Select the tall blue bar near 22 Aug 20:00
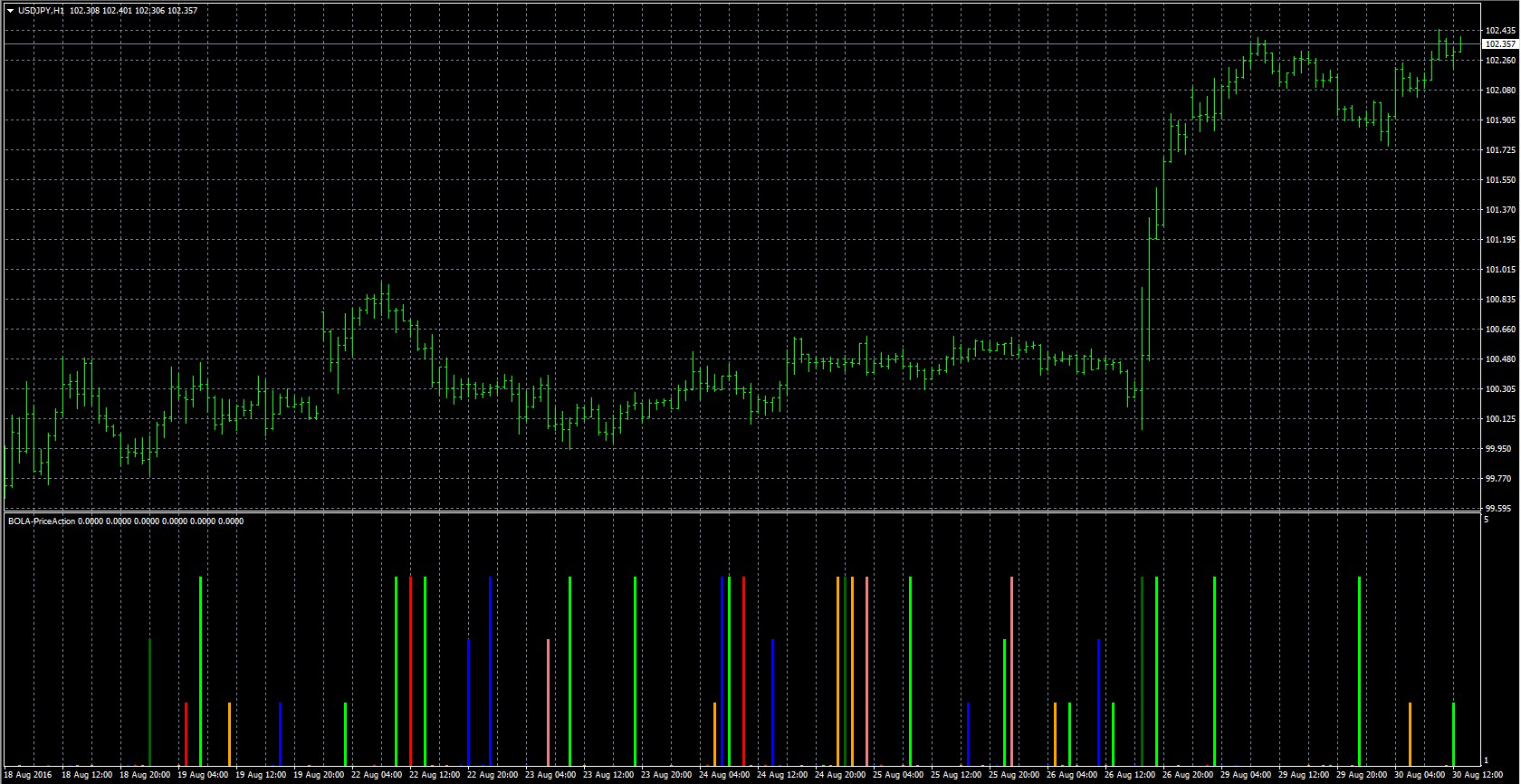The image size is (1521, 784). (x=490, y=670)
